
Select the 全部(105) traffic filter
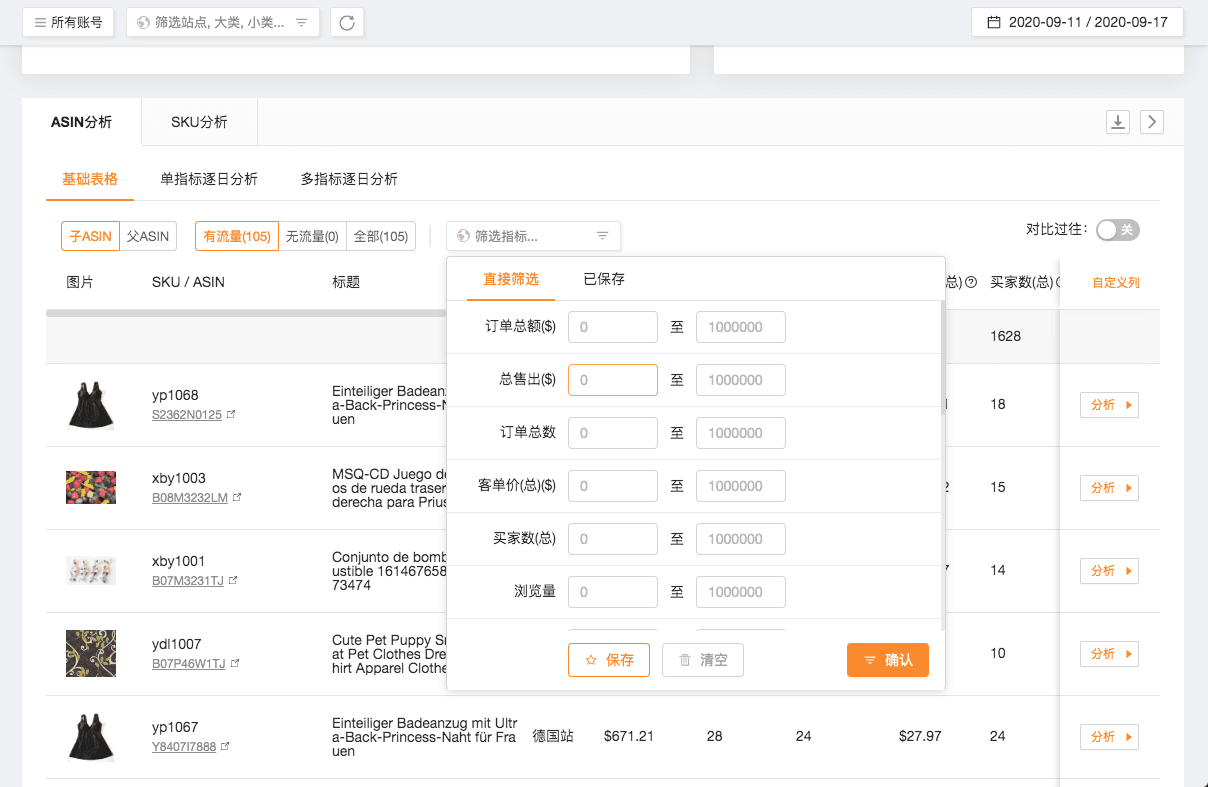point(380,237)
